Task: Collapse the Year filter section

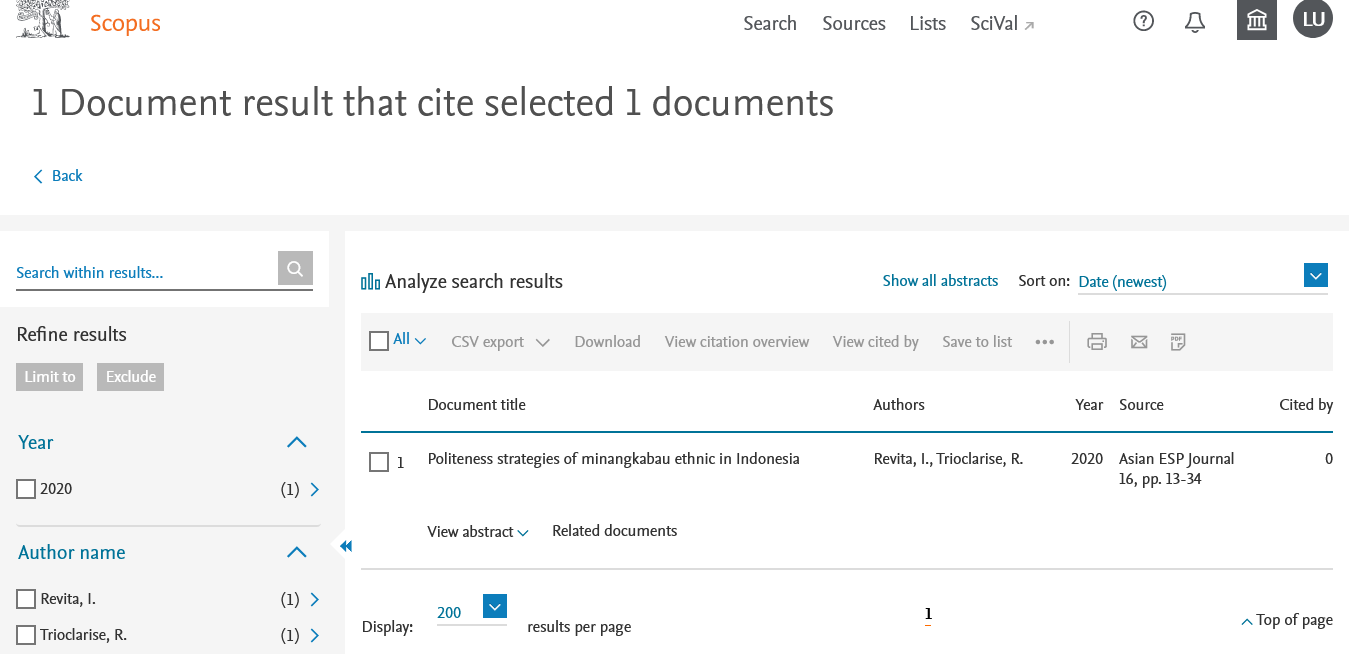Action: 296,442
